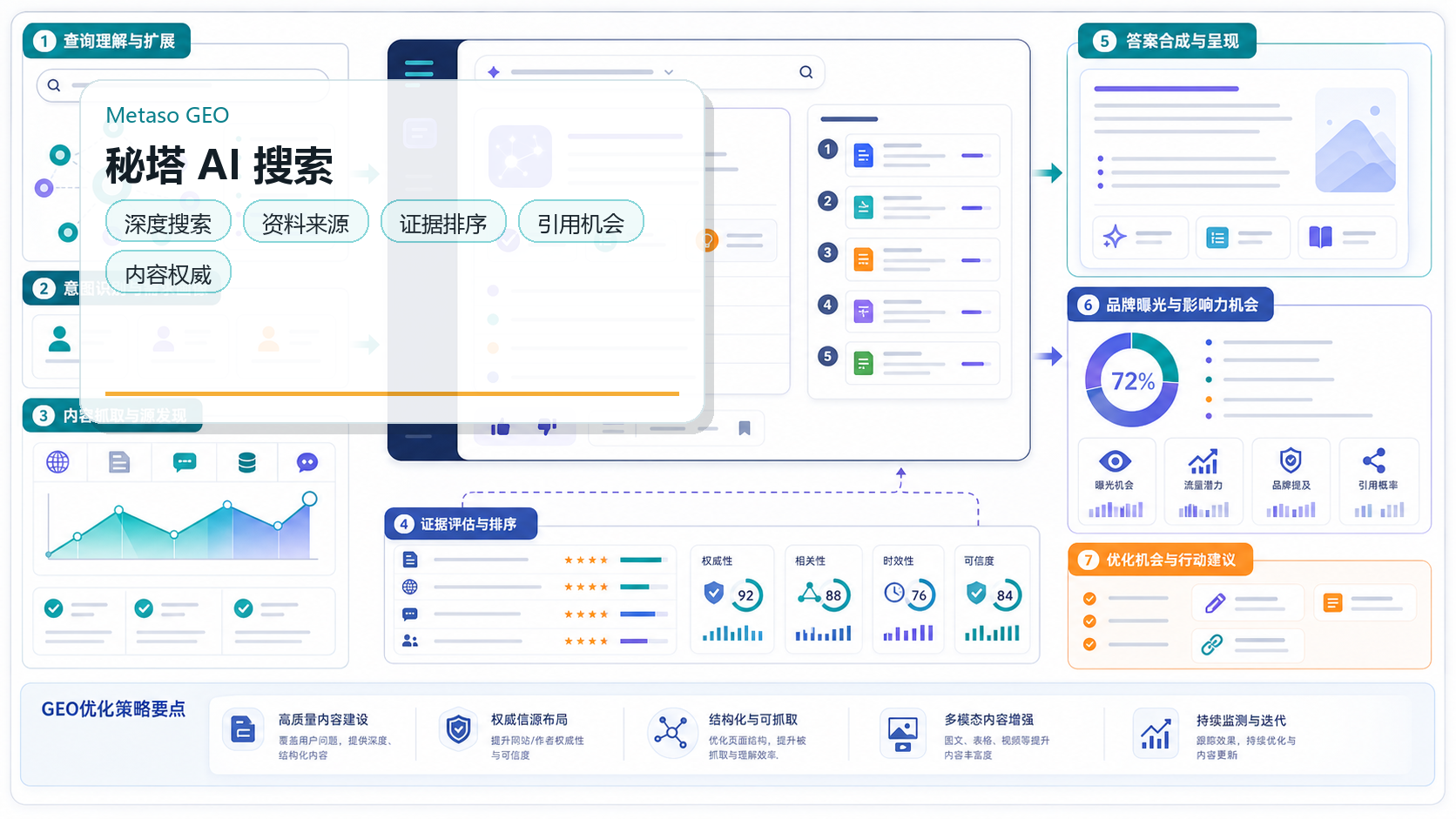Select the purple document icon of result 4
Viewport: 1456px width, 819px height.
click(x=863, y=312)
